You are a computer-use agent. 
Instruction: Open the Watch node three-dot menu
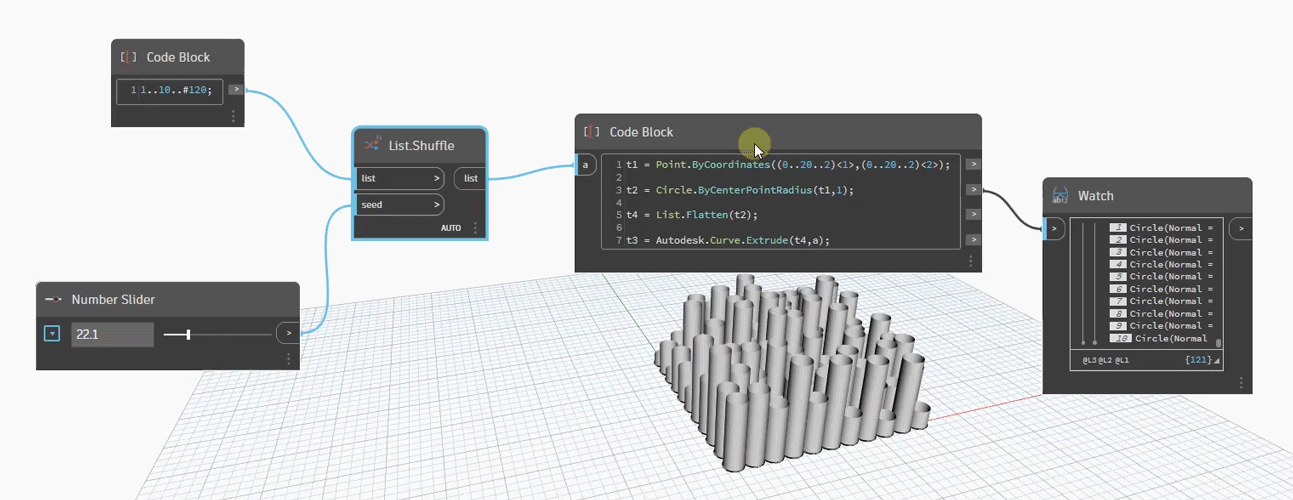click(x=1241, y=383)
